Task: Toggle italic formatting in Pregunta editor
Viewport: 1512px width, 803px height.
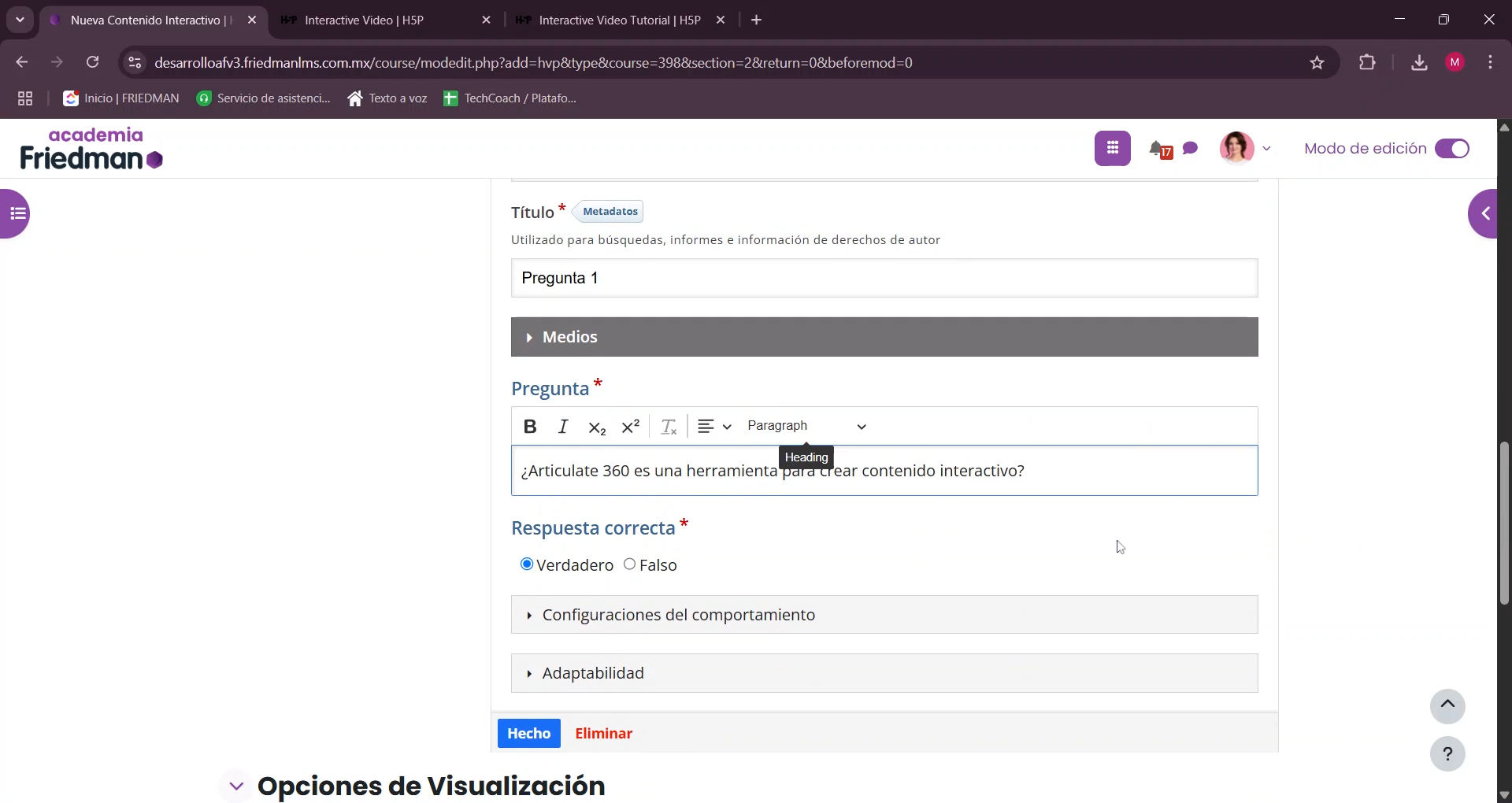Action: (x=563, y=427)
